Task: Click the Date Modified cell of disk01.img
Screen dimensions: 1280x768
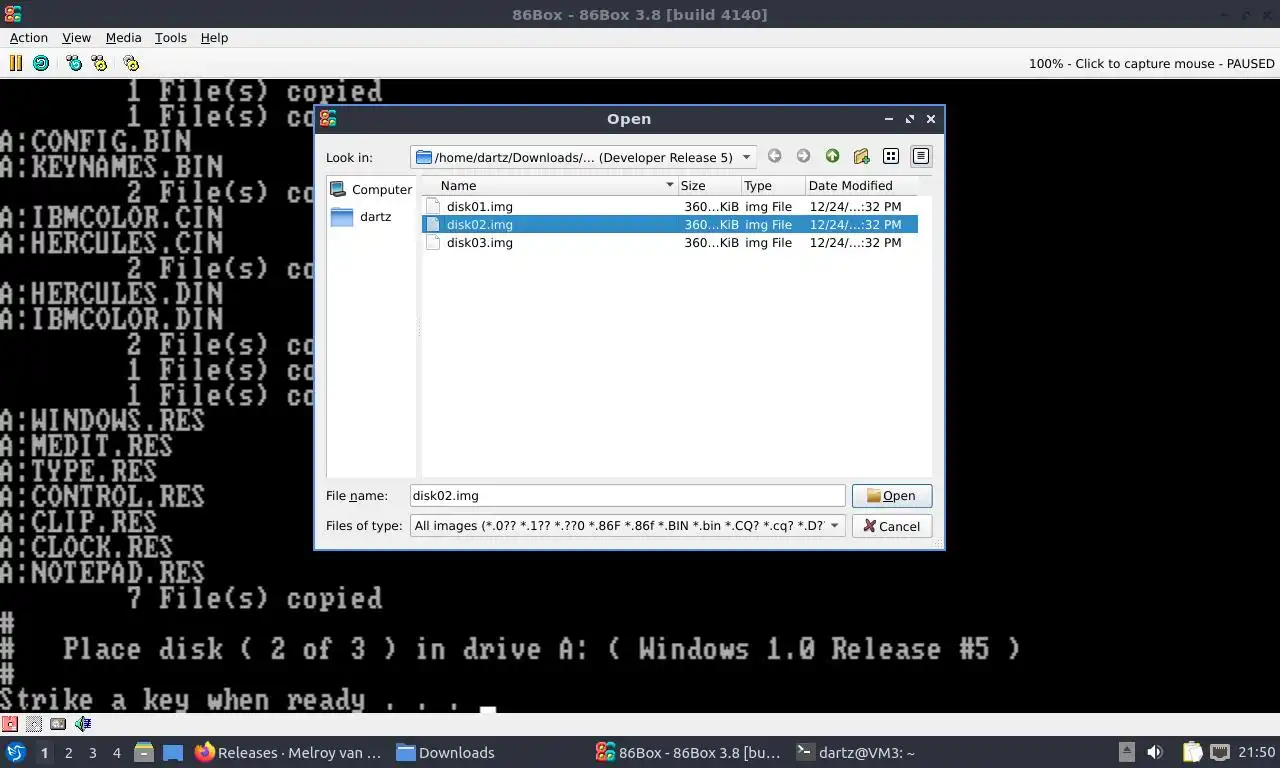Action: click(x=855, y=207)
